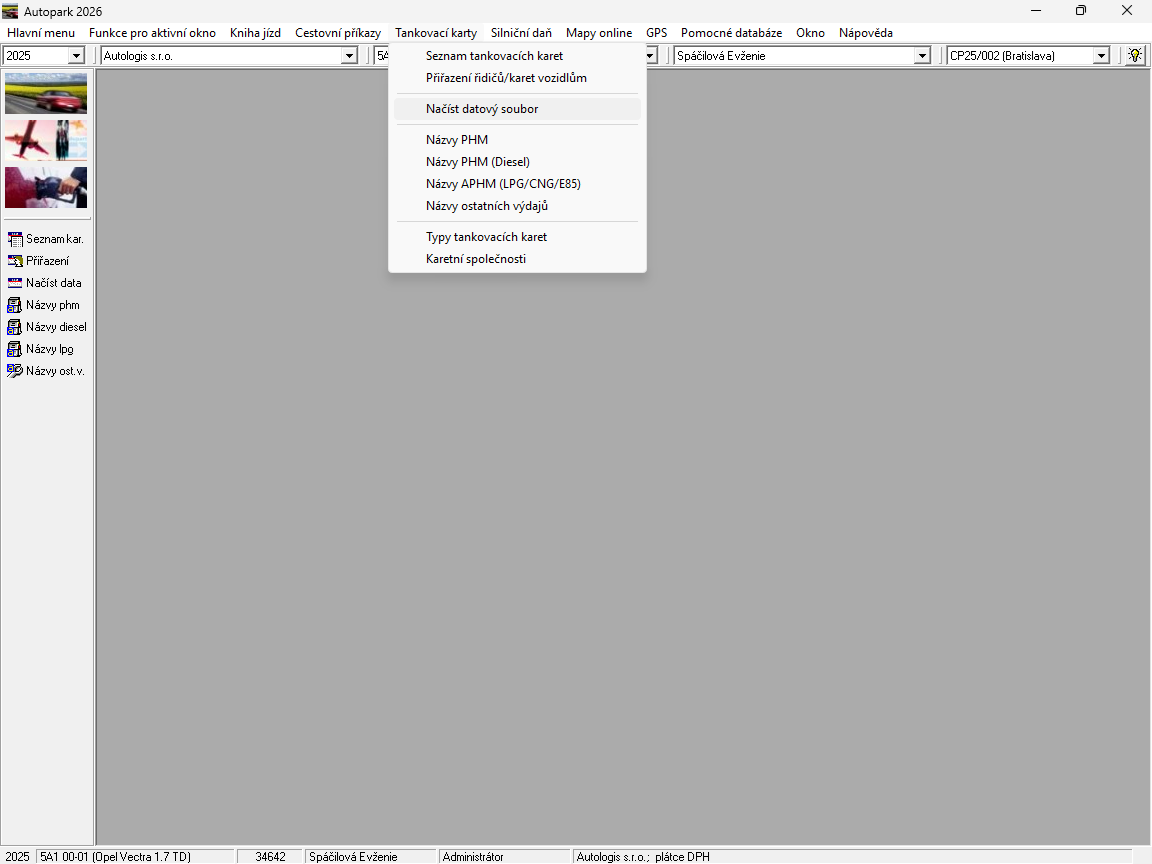Click the red car thumbnail image
The height and width of the screenshot is (864, 1152).
46,93
